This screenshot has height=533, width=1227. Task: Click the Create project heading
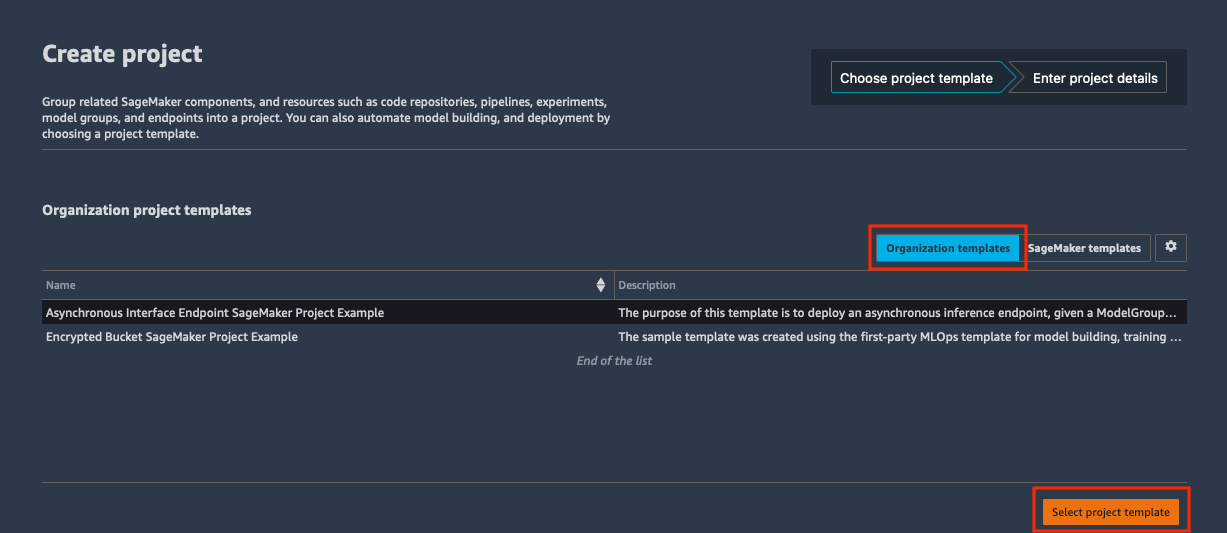pyautogui.click(x=122, y=54)
